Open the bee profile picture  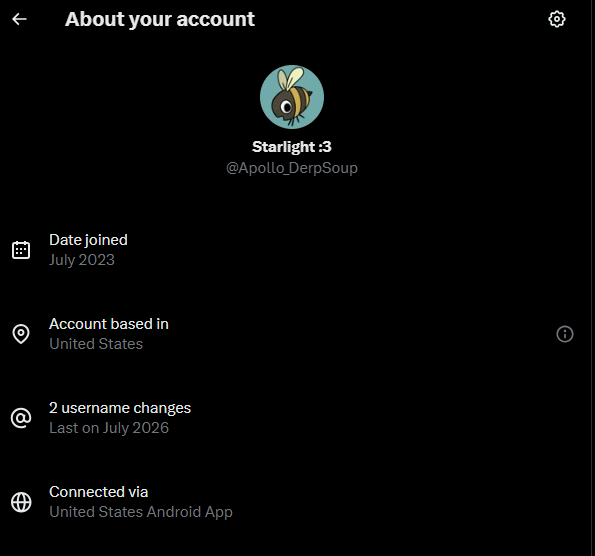coord(292,97)
